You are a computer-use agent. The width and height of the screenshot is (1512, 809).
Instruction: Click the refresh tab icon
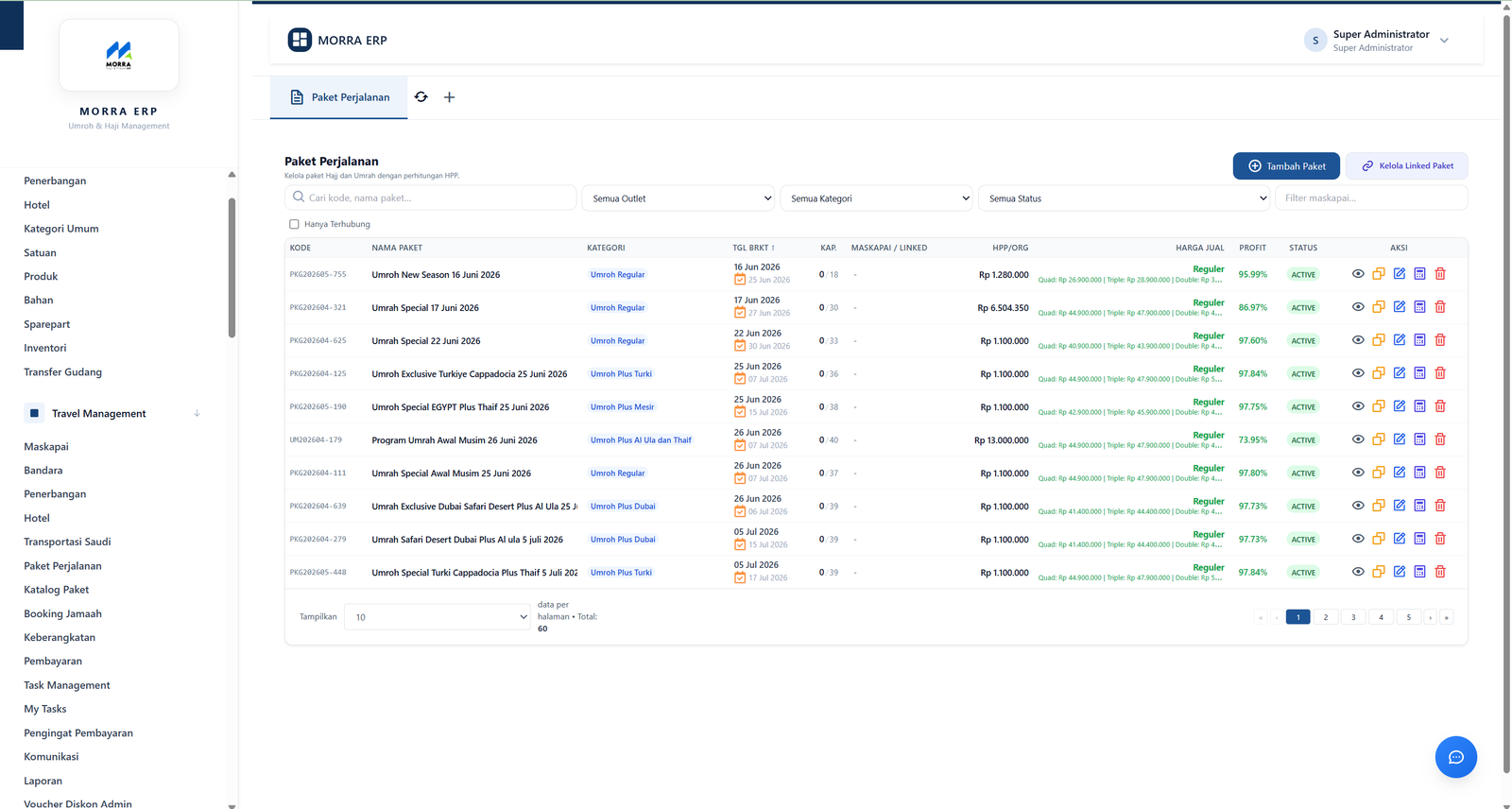click(421, 97)
